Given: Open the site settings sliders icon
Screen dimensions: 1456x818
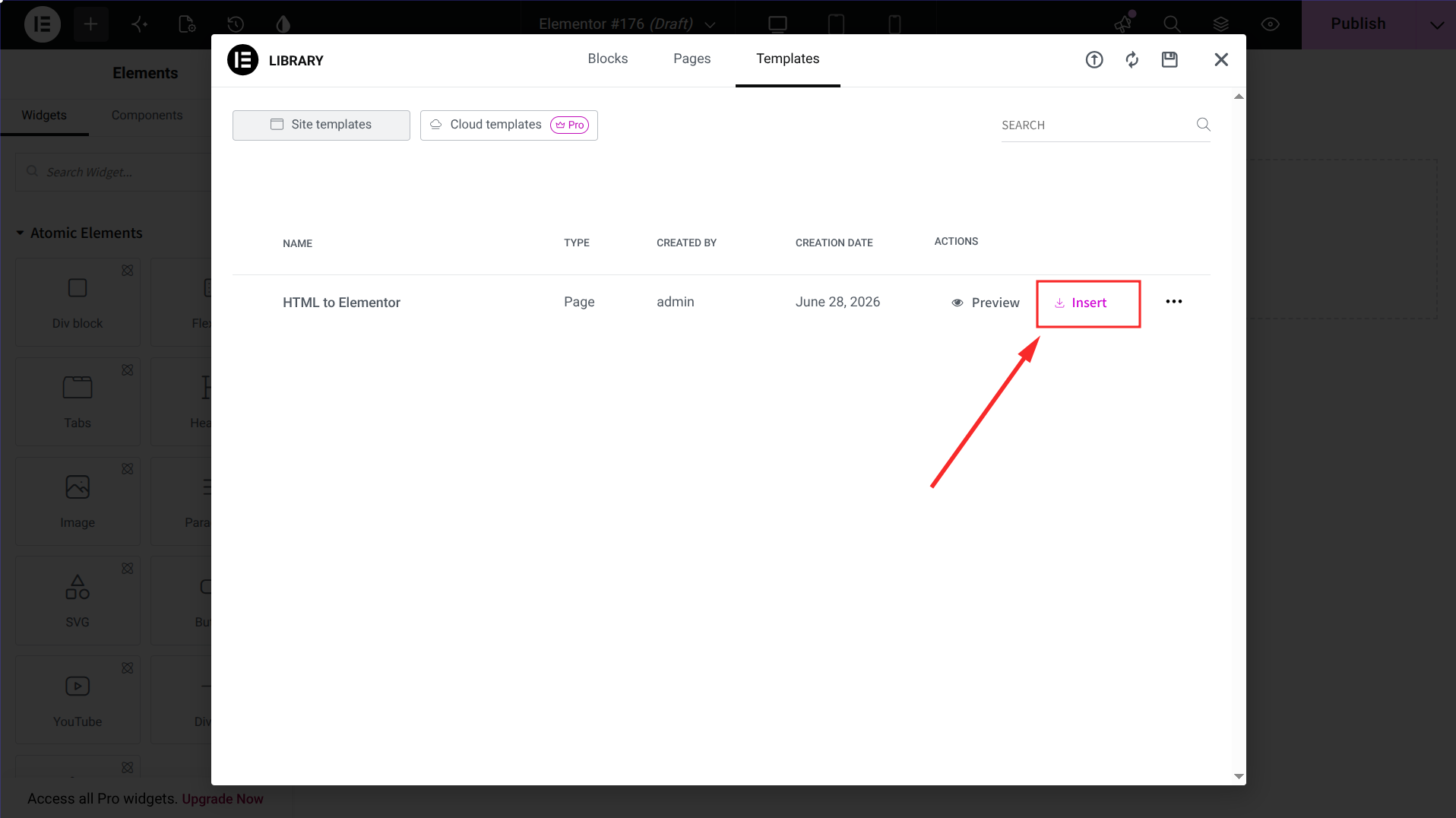Looking at the screenshot, I should pyautogui.click(x=139, y=24).
